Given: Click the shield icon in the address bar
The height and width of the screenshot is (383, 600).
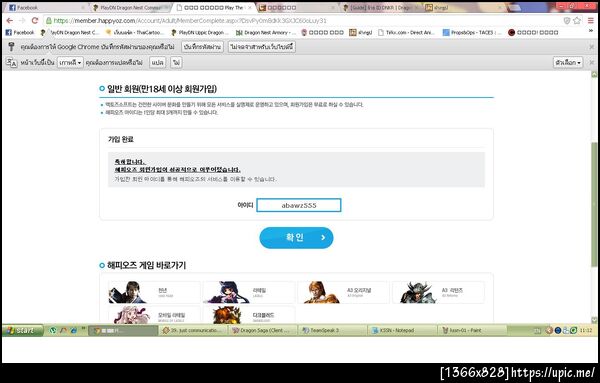Looking at the screenshot, I should [x=567, y=21].
